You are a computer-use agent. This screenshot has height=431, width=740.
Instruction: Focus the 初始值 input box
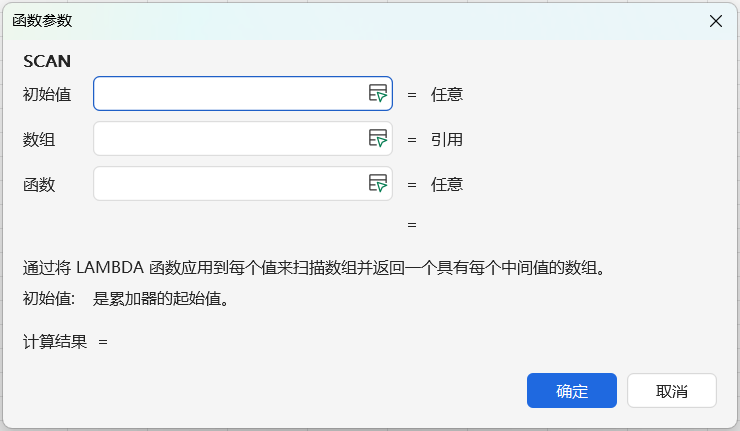click(228, 94)
